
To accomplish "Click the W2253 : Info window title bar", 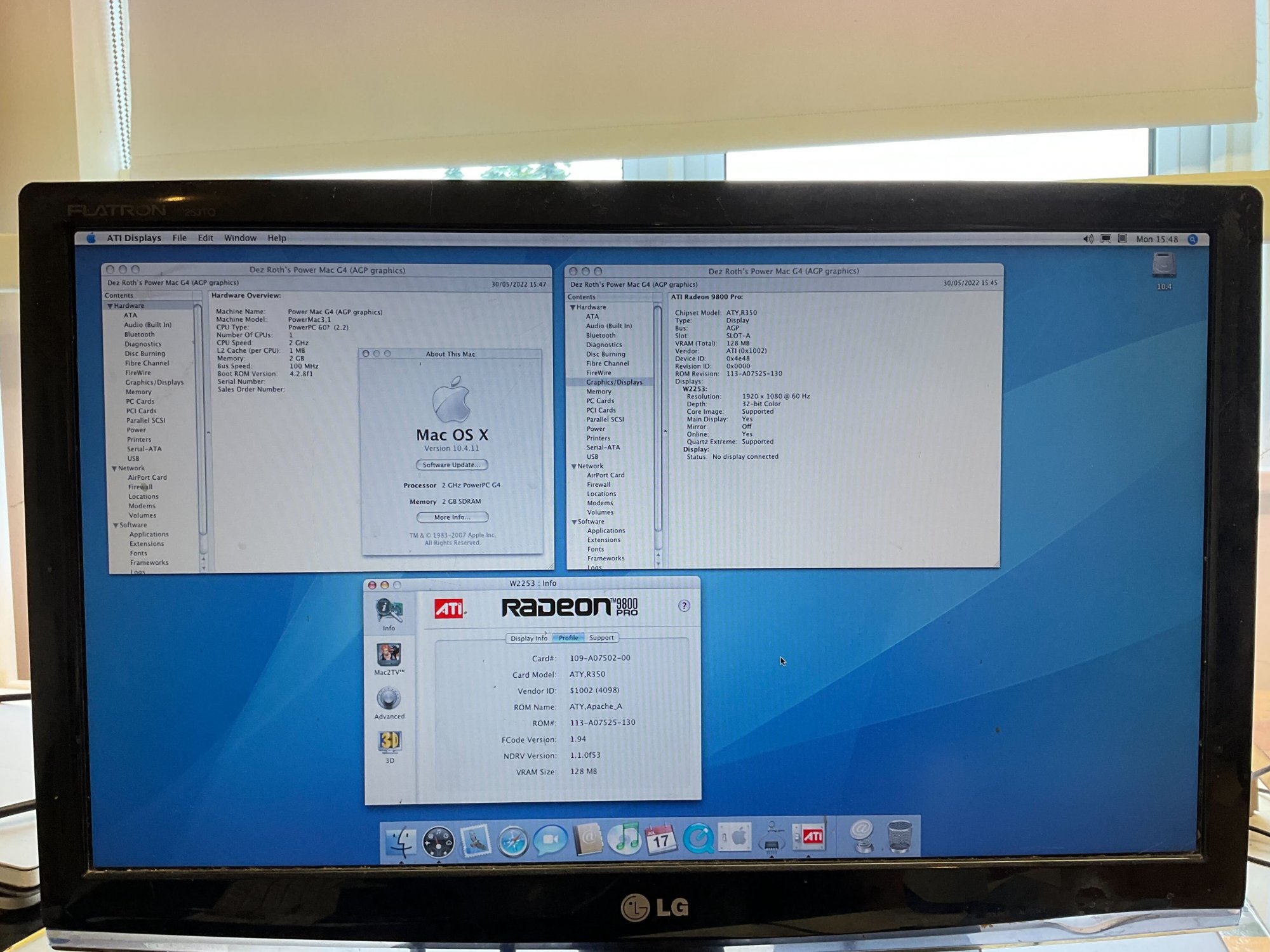I will 533,583.
